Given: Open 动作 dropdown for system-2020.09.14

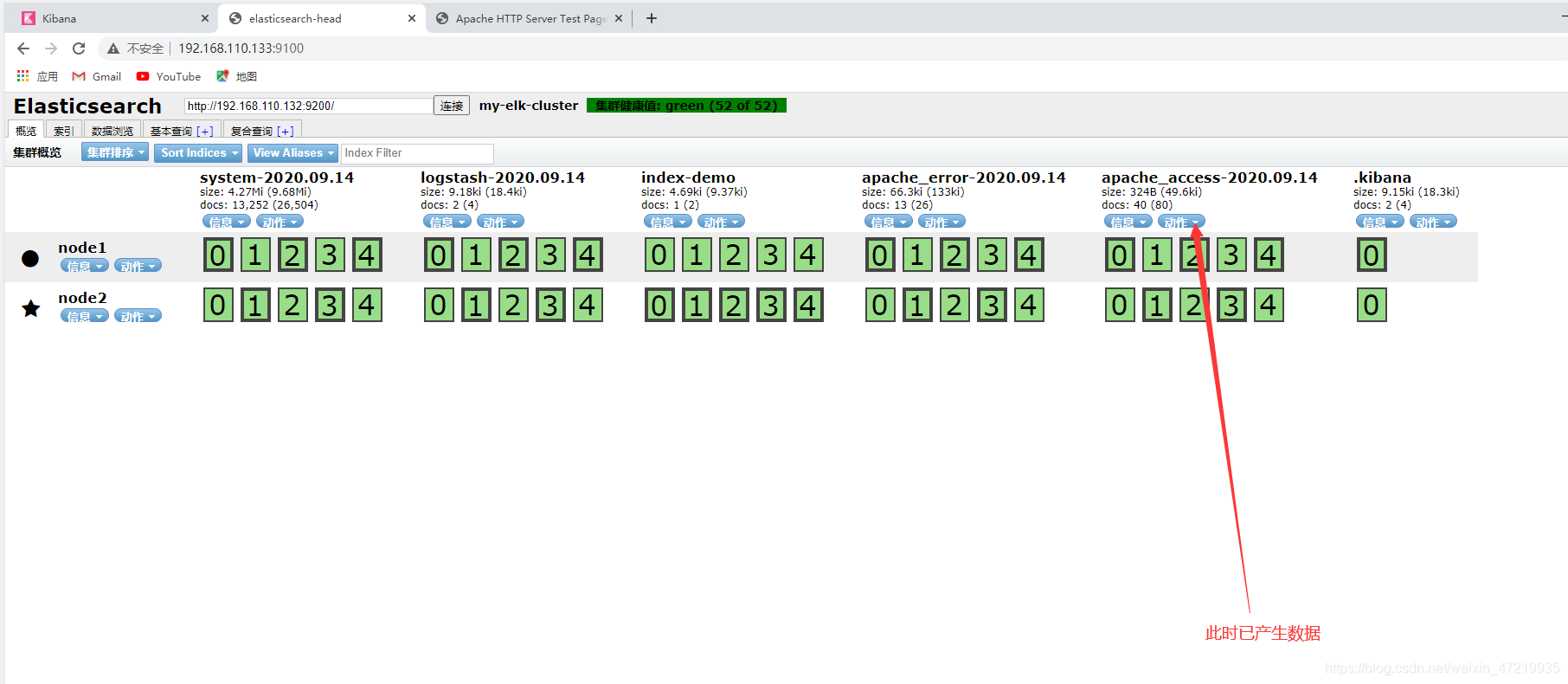Looking at the screenshot, I should (x=280, y=222).
